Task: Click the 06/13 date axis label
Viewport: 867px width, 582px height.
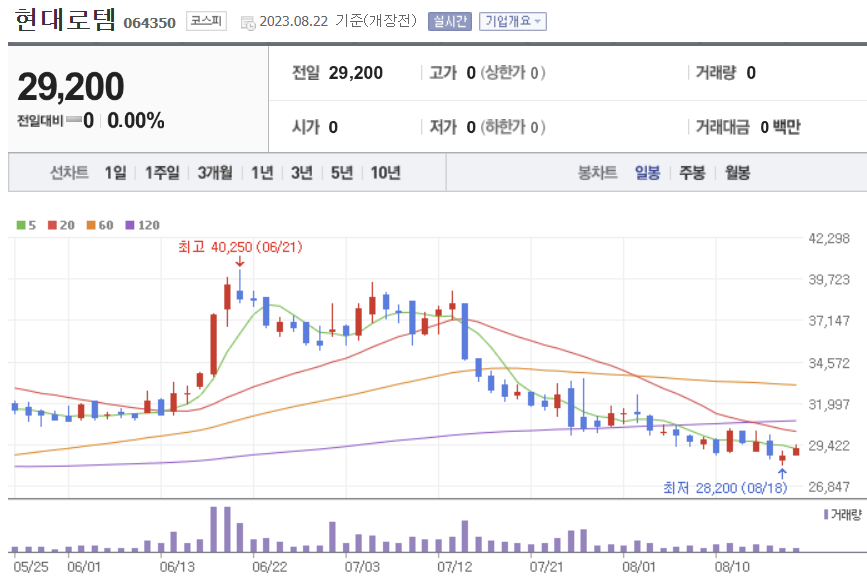Action: (x=177, y=567)
